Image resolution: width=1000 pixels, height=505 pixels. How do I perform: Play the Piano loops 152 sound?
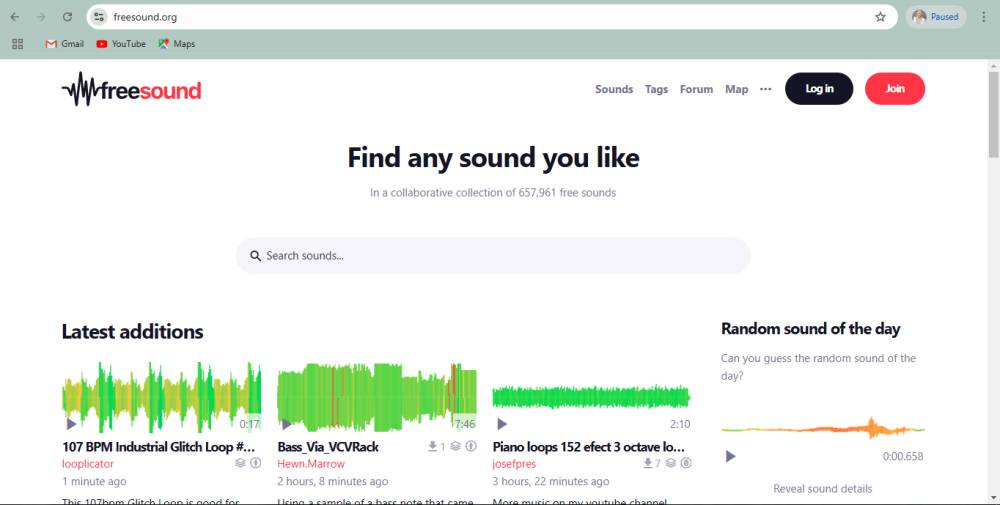(502, 424)
